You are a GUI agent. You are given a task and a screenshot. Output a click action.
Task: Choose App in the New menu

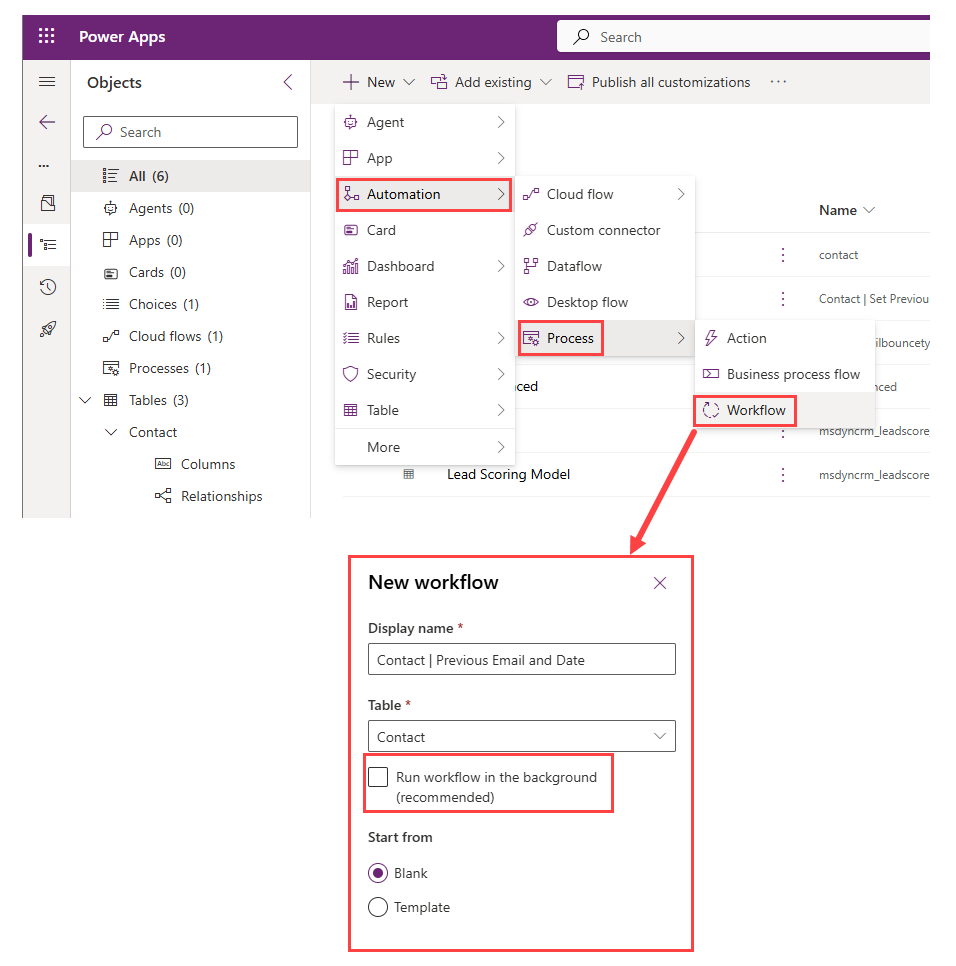[424, 158]
